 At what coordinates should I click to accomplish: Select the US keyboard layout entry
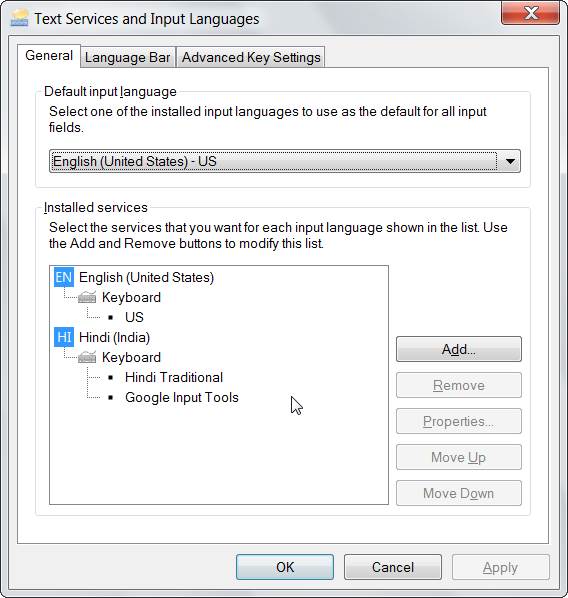coord(134,317)
